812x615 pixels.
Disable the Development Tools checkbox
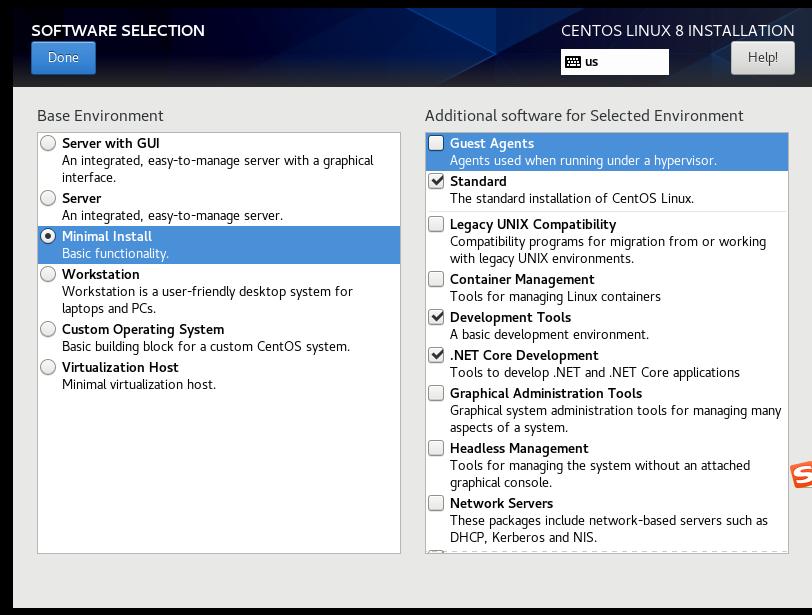pos(436,318)
